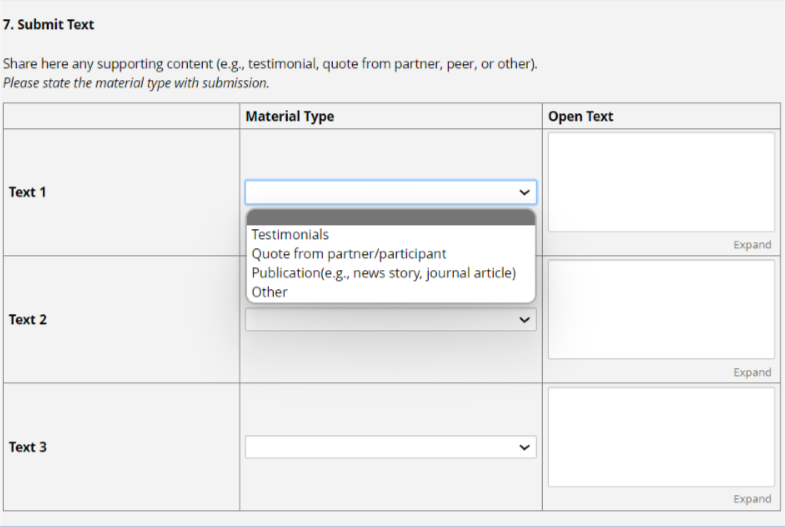The image size is (785, 527).
Task: Select "Testimonials" from the open list
Action: pyautogui.click(x=290, y=235)
